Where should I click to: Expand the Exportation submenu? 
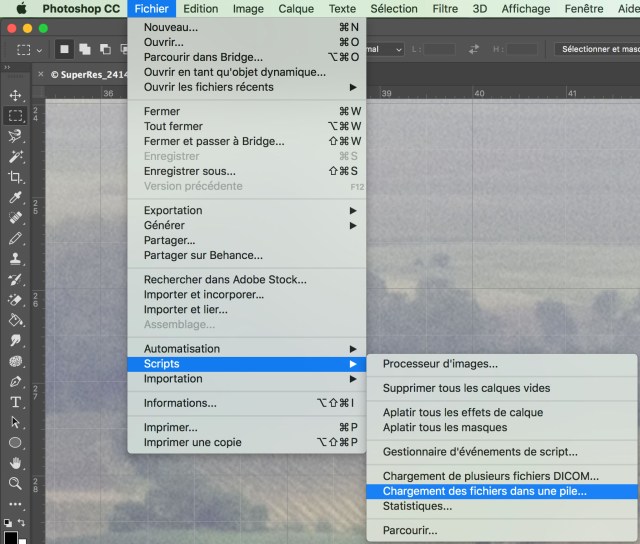click(x=247, y=210)
